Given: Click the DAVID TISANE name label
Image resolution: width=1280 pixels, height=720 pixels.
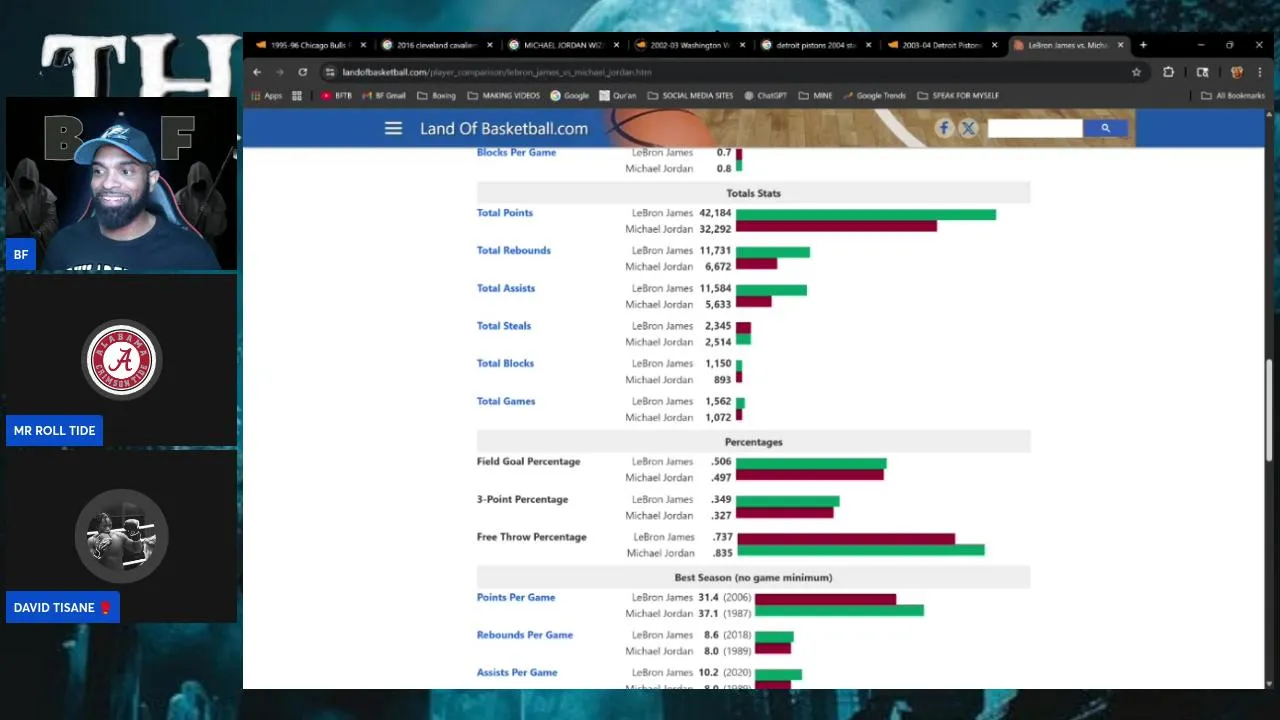Looking at the screenshot, I should 62,608.
